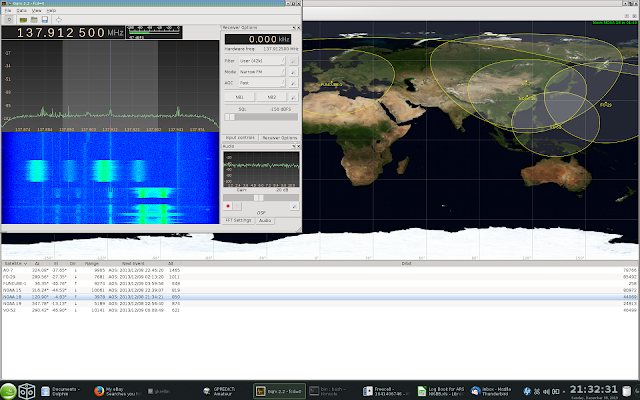The width and height of the screenshot is (640, 400).
Task: Open the Filter settings button beside the filter dropdown
Action: 292,60
